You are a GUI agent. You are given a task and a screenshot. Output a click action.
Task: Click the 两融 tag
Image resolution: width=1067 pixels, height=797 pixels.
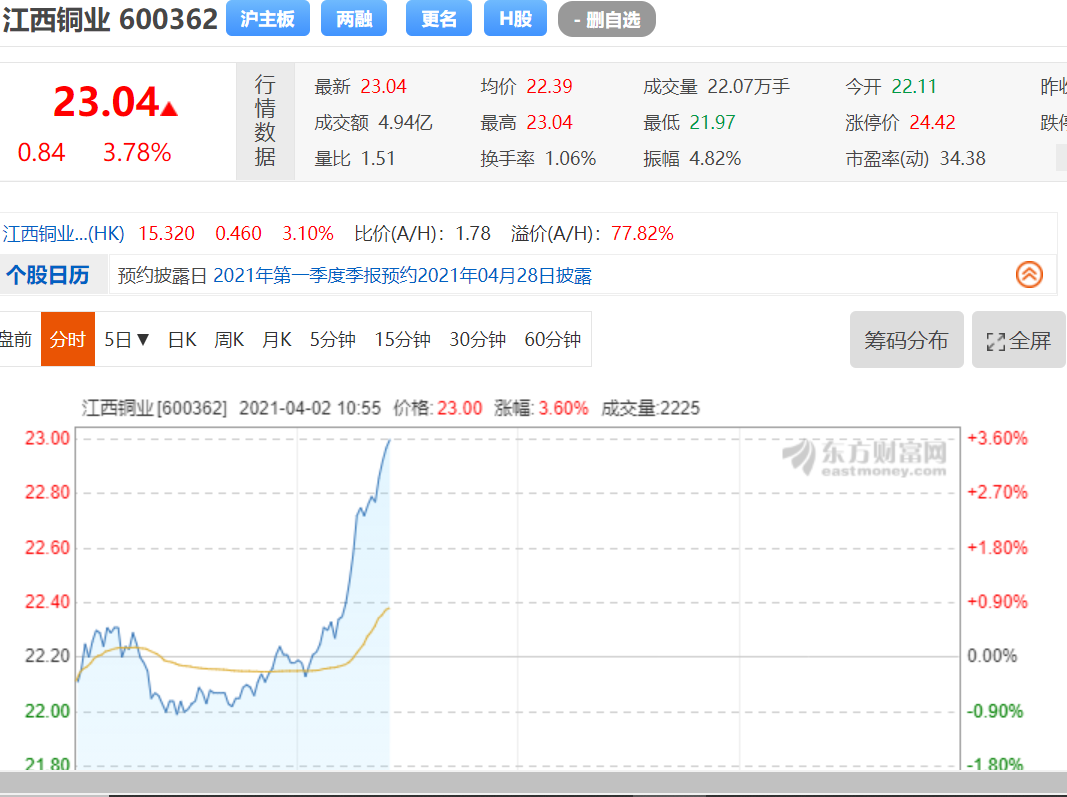(354, 18)
